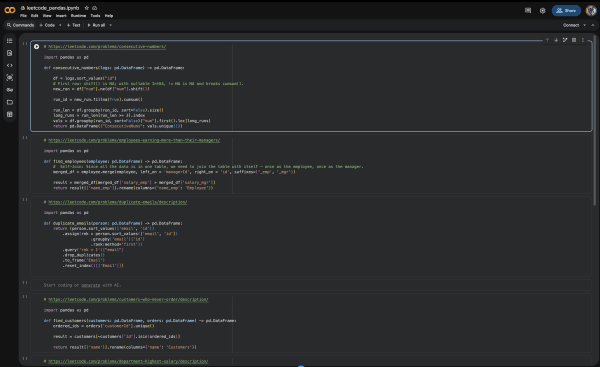Click the '.drop_duplicates()' code line

click(x=84, y=255)
